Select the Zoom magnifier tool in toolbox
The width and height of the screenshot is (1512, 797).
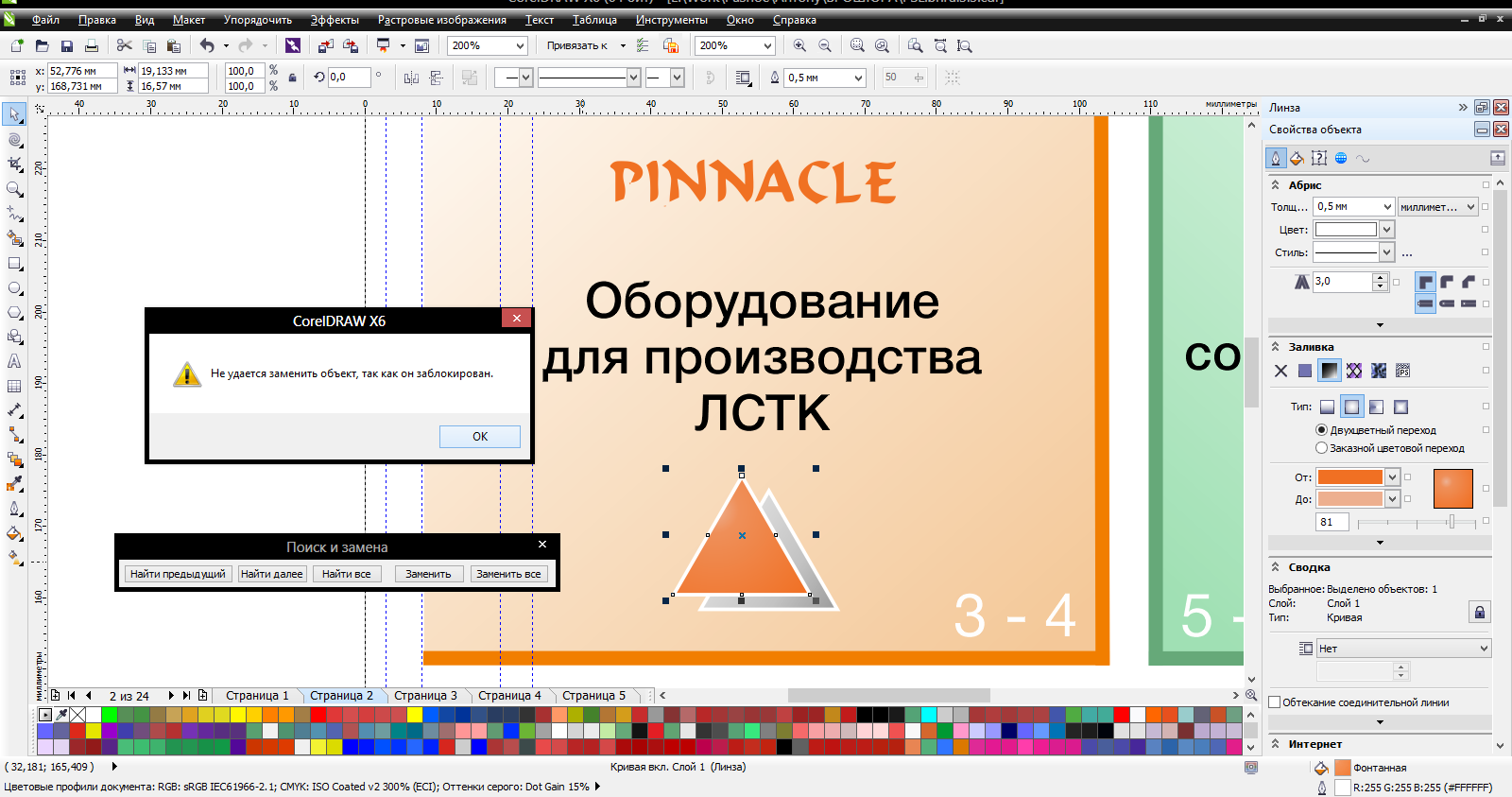point(14,189)
